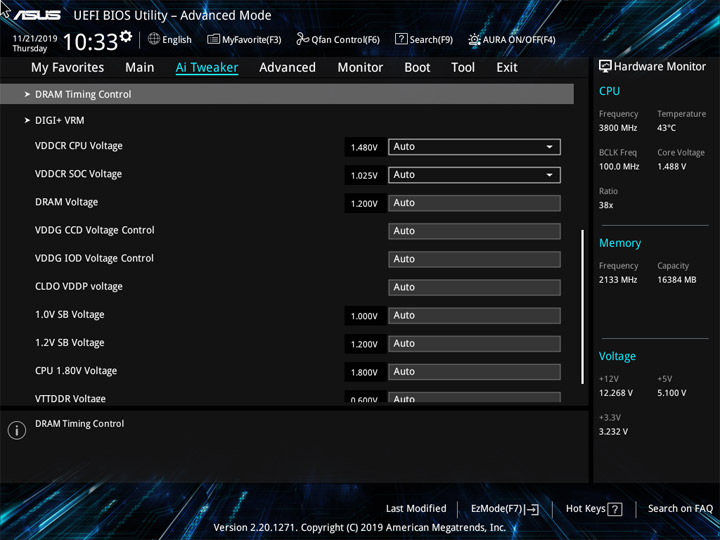Click the ASUS logo

(37, 15)
